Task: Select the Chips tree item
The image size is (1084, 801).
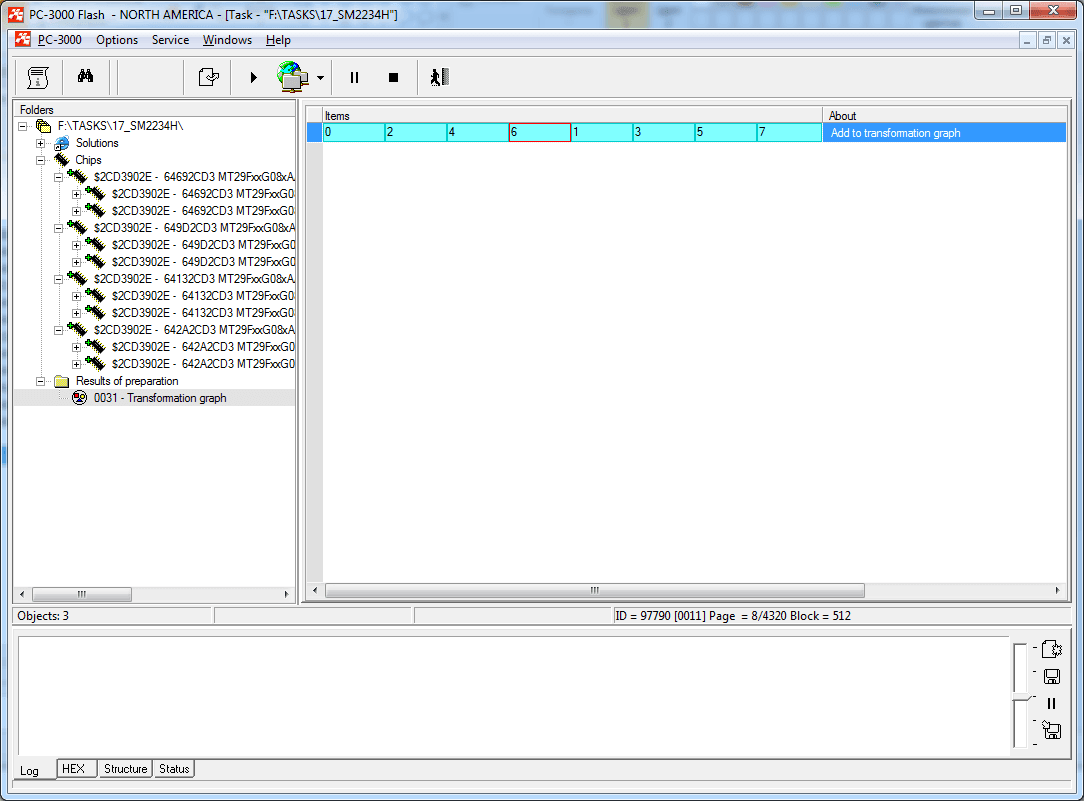Action: 88,160
